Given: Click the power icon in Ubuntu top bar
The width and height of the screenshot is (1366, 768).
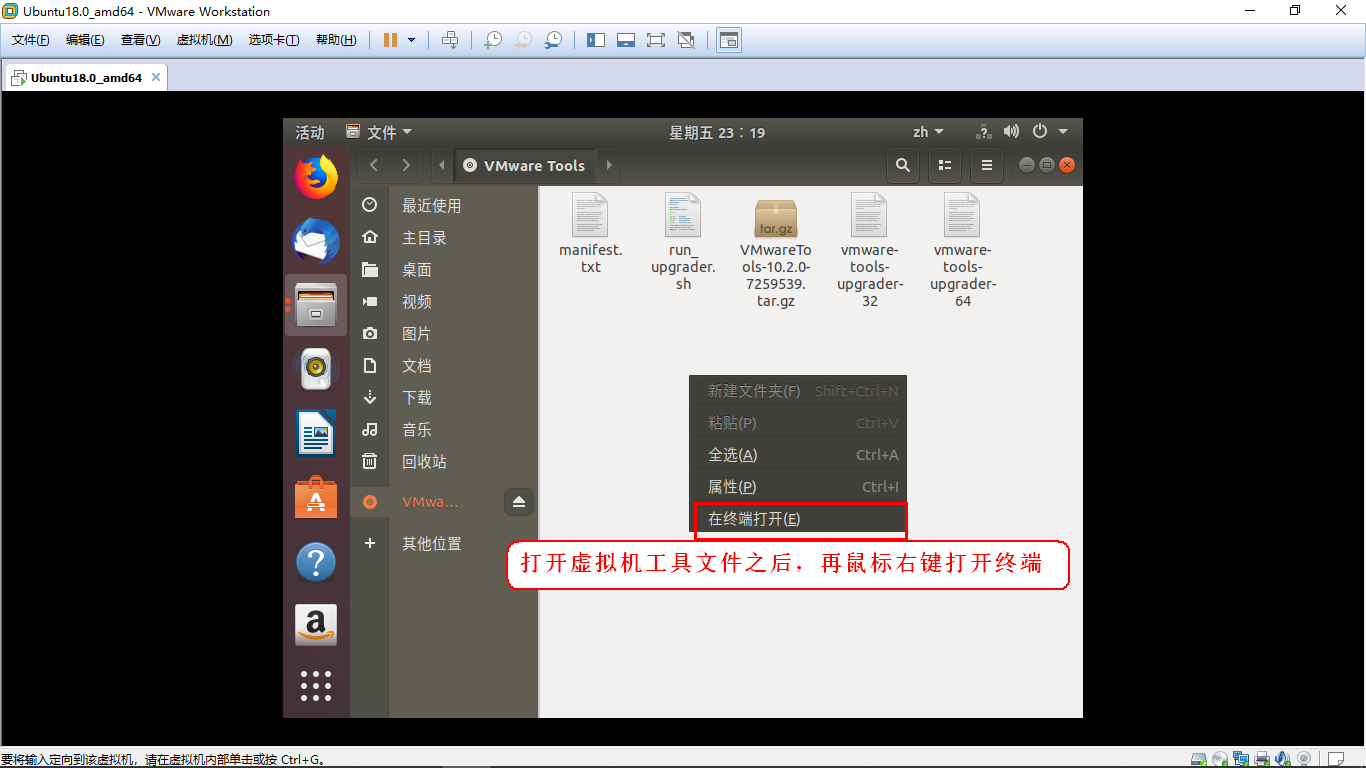Looking at the screenshot, I should [1040, 132].
